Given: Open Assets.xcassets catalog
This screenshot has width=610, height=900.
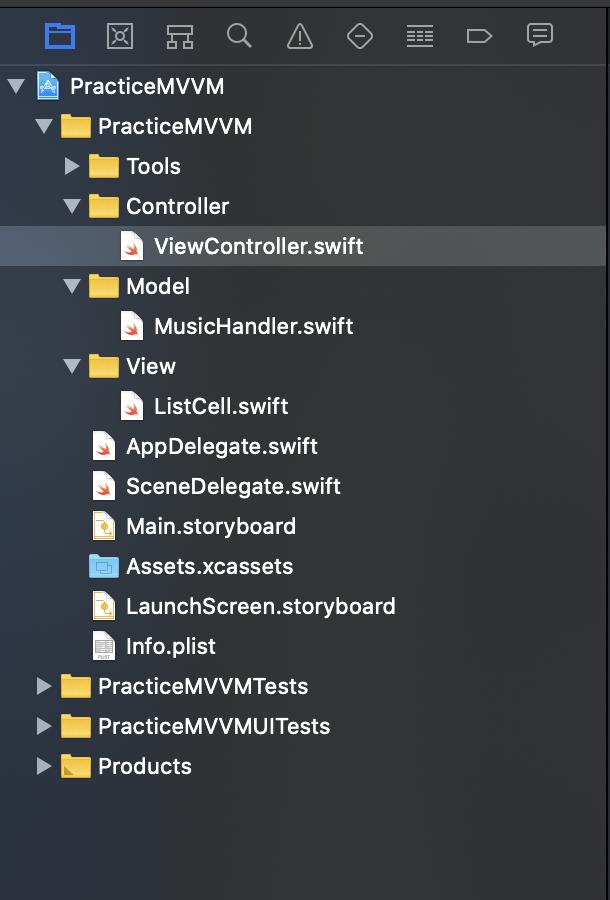Looking at the screenshot, I should pos(208,566).
